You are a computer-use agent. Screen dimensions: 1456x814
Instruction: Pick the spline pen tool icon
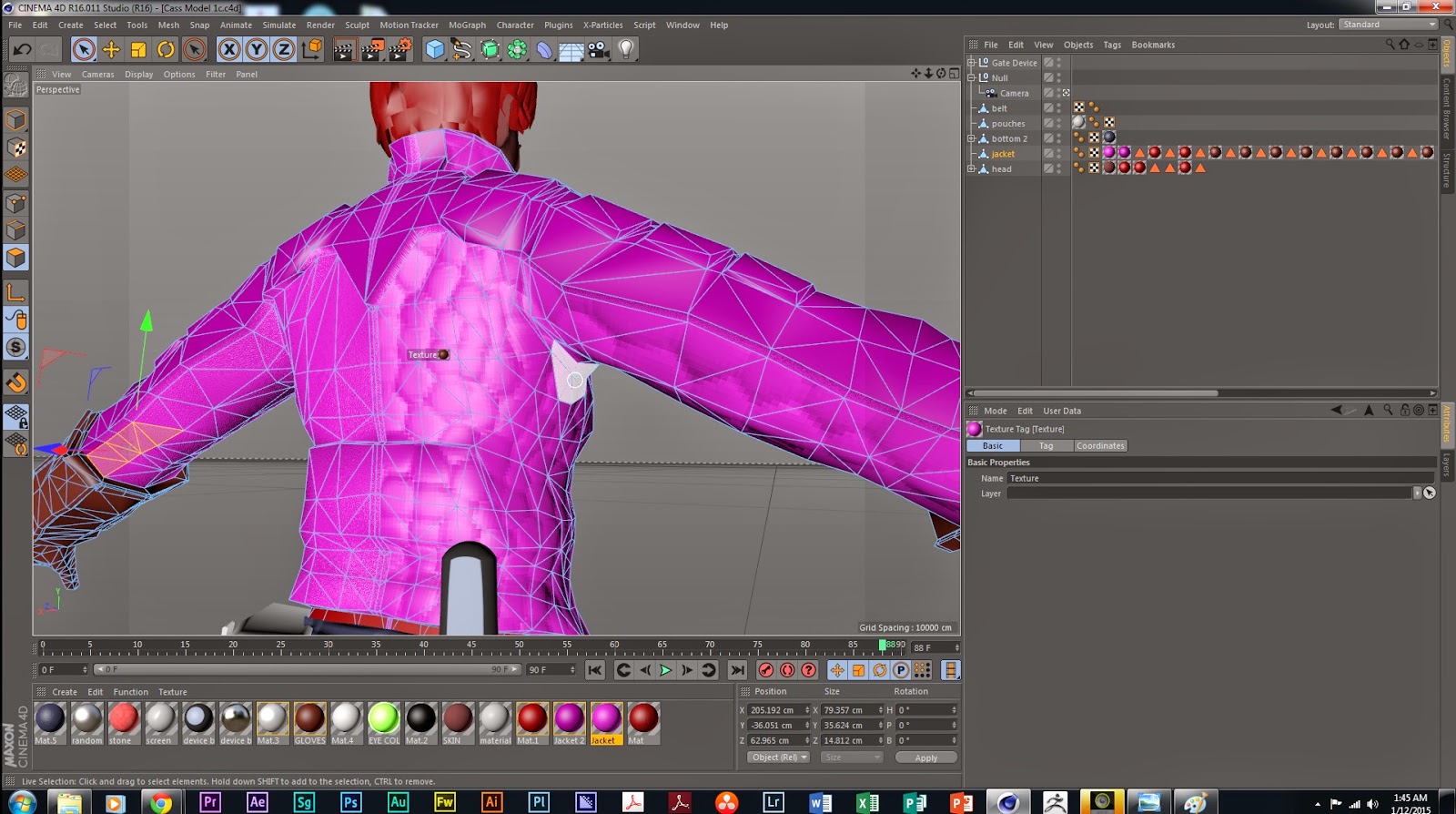point(462,50)
